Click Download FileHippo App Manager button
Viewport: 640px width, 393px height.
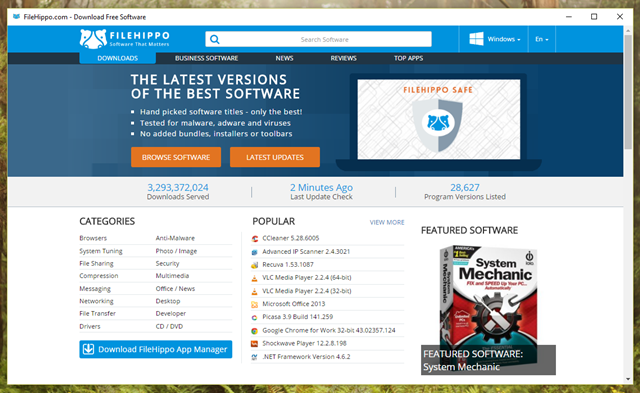(x=156, y=349)
